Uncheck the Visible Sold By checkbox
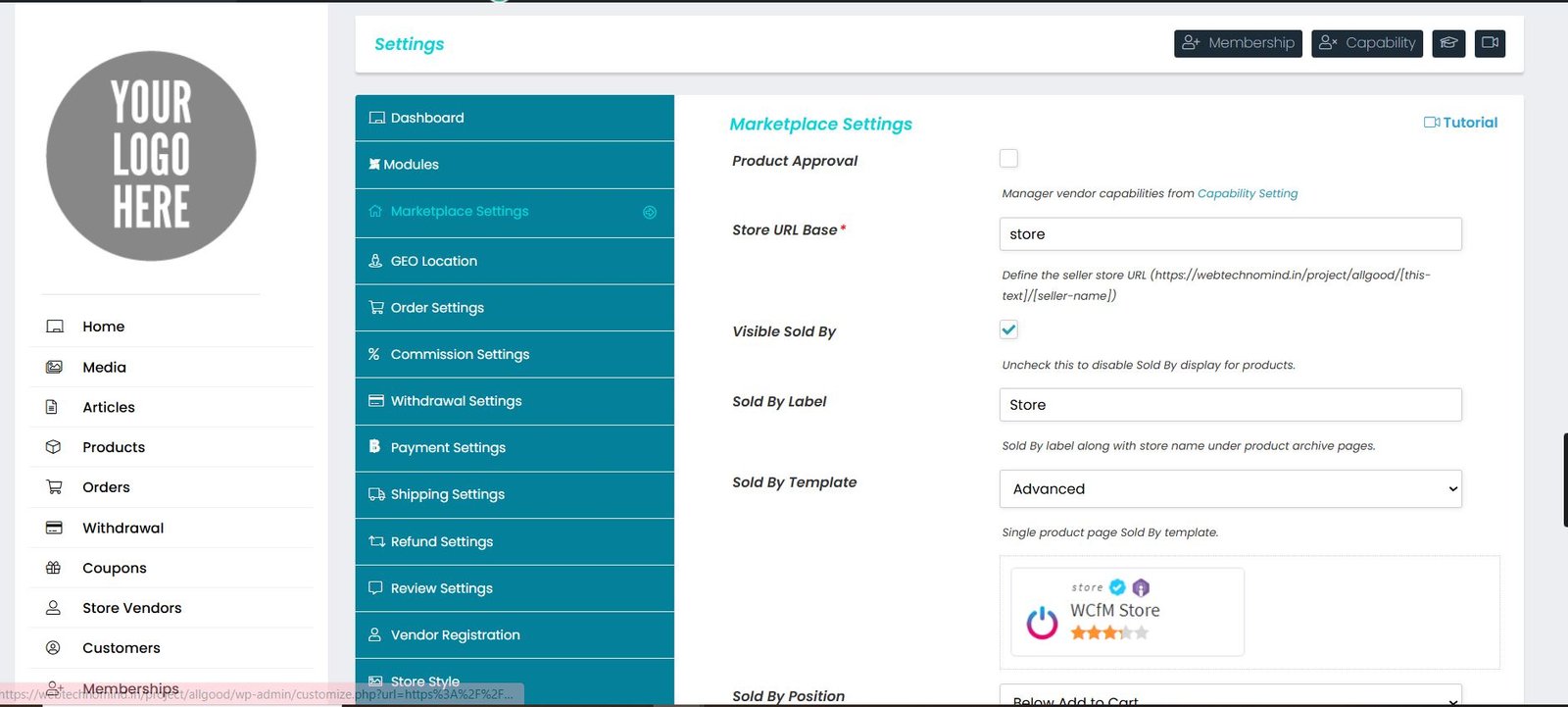Viewport: 1568px width, 707px height. 1008,329
